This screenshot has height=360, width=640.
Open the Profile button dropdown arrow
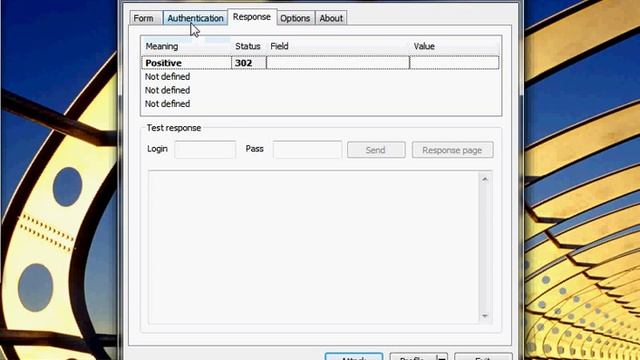click(442, 357)
